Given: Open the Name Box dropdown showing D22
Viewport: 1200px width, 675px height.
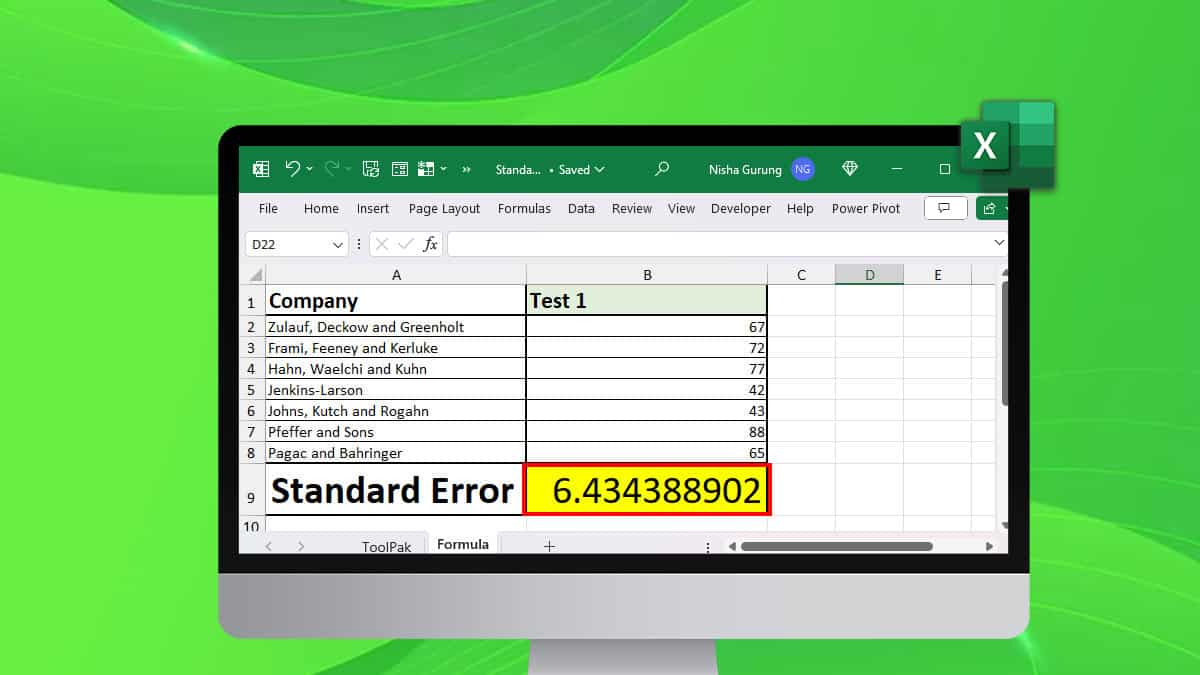Looking at the screenshot, I should [336, 243].
